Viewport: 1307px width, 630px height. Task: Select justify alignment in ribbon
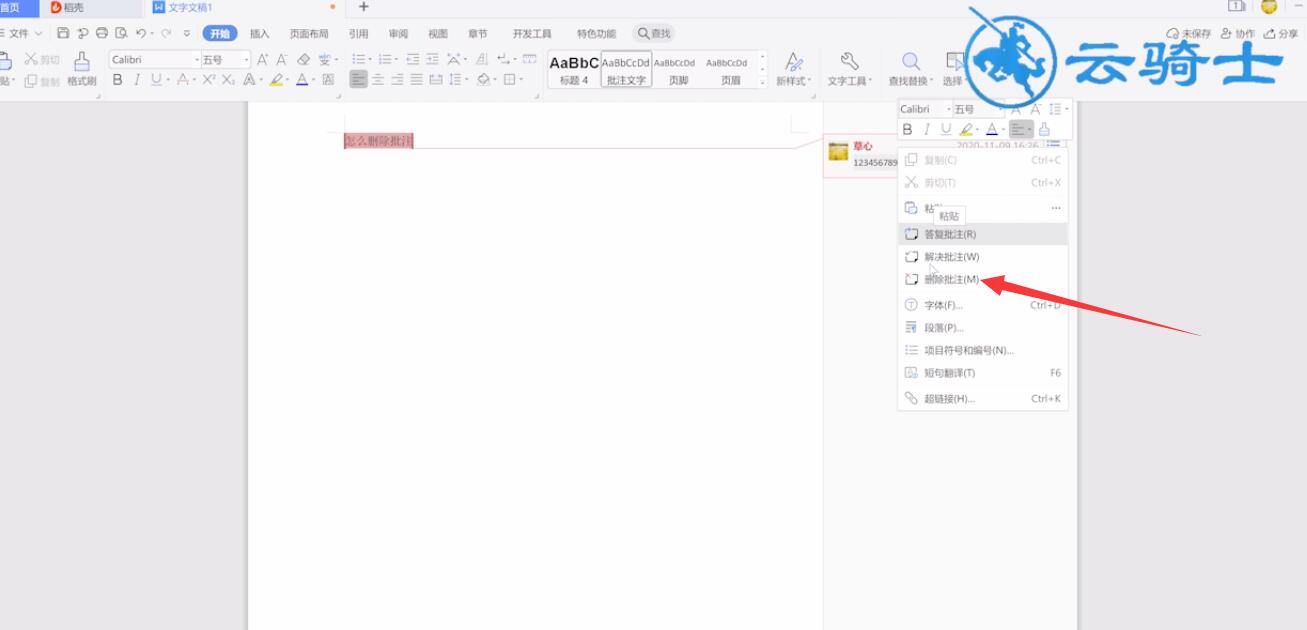[416, 80]
